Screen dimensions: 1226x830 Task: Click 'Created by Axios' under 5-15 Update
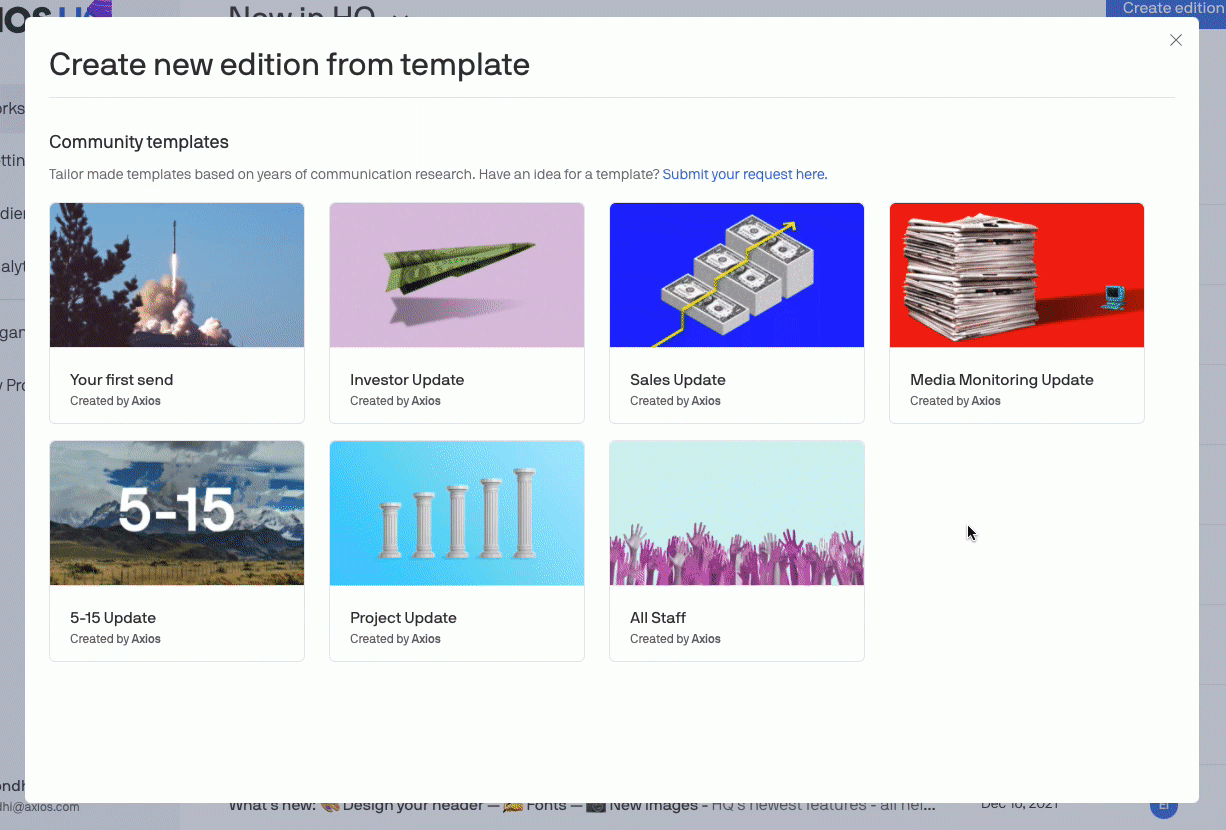(115, 639)
